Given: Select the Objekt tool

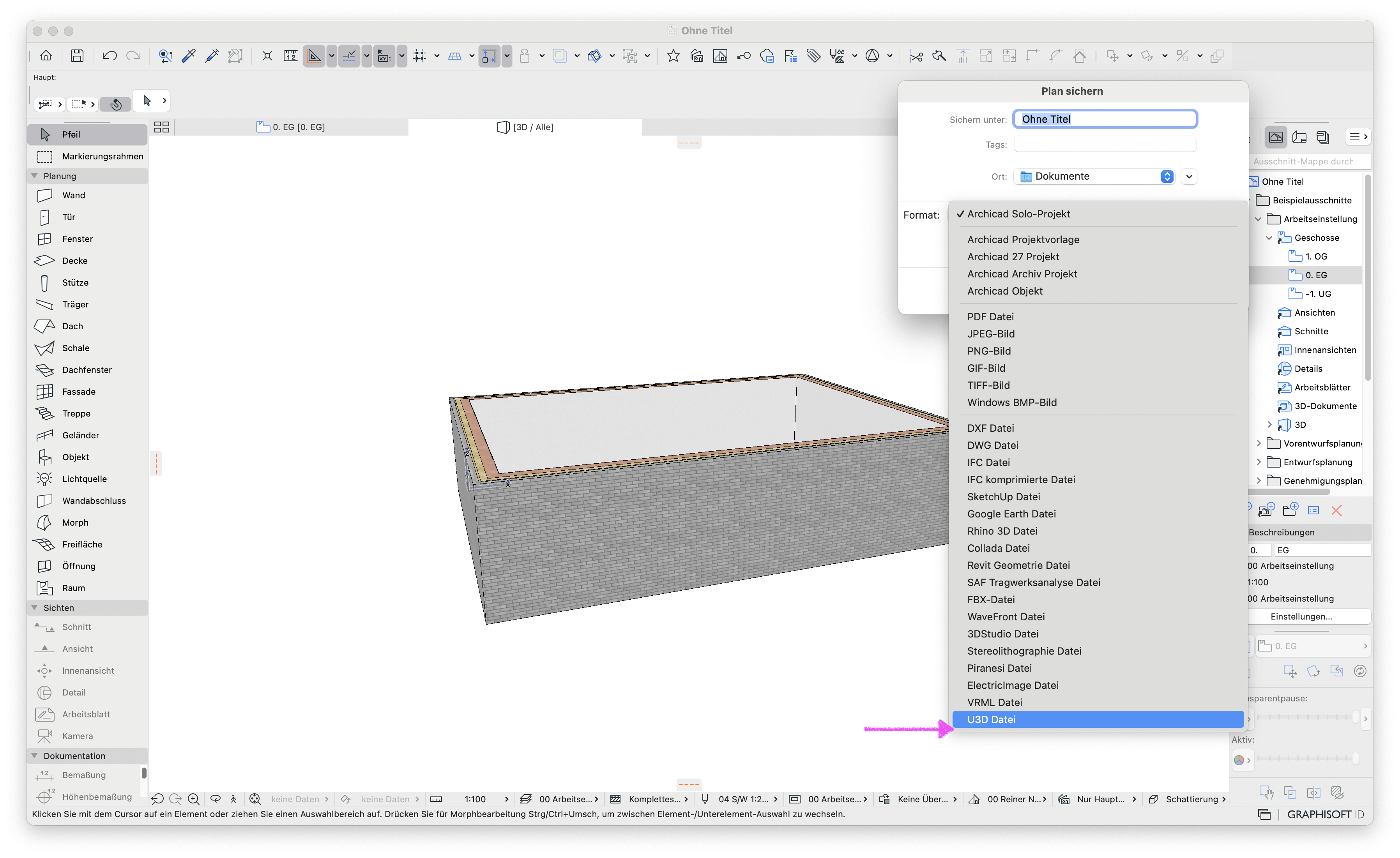Looking at the screenshot, I should [87, 457].
